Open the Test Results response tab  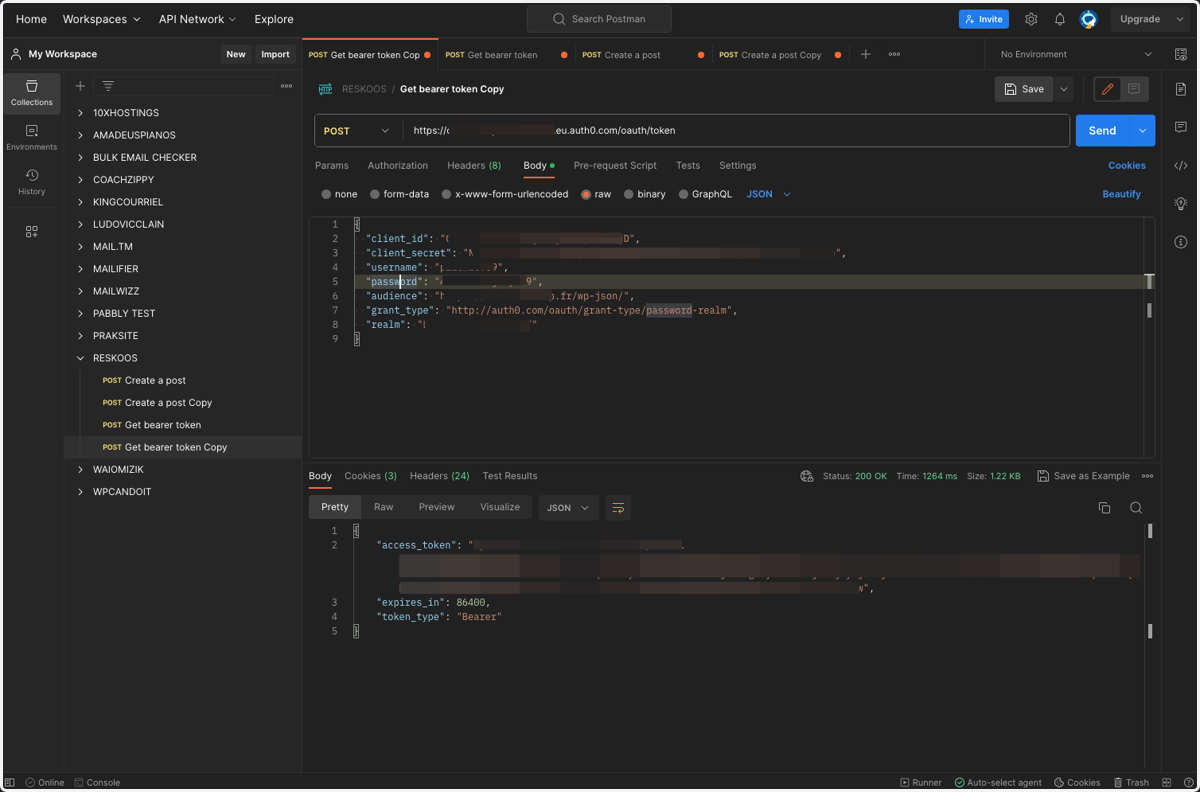pyautogui.click(x=510, y=476)
